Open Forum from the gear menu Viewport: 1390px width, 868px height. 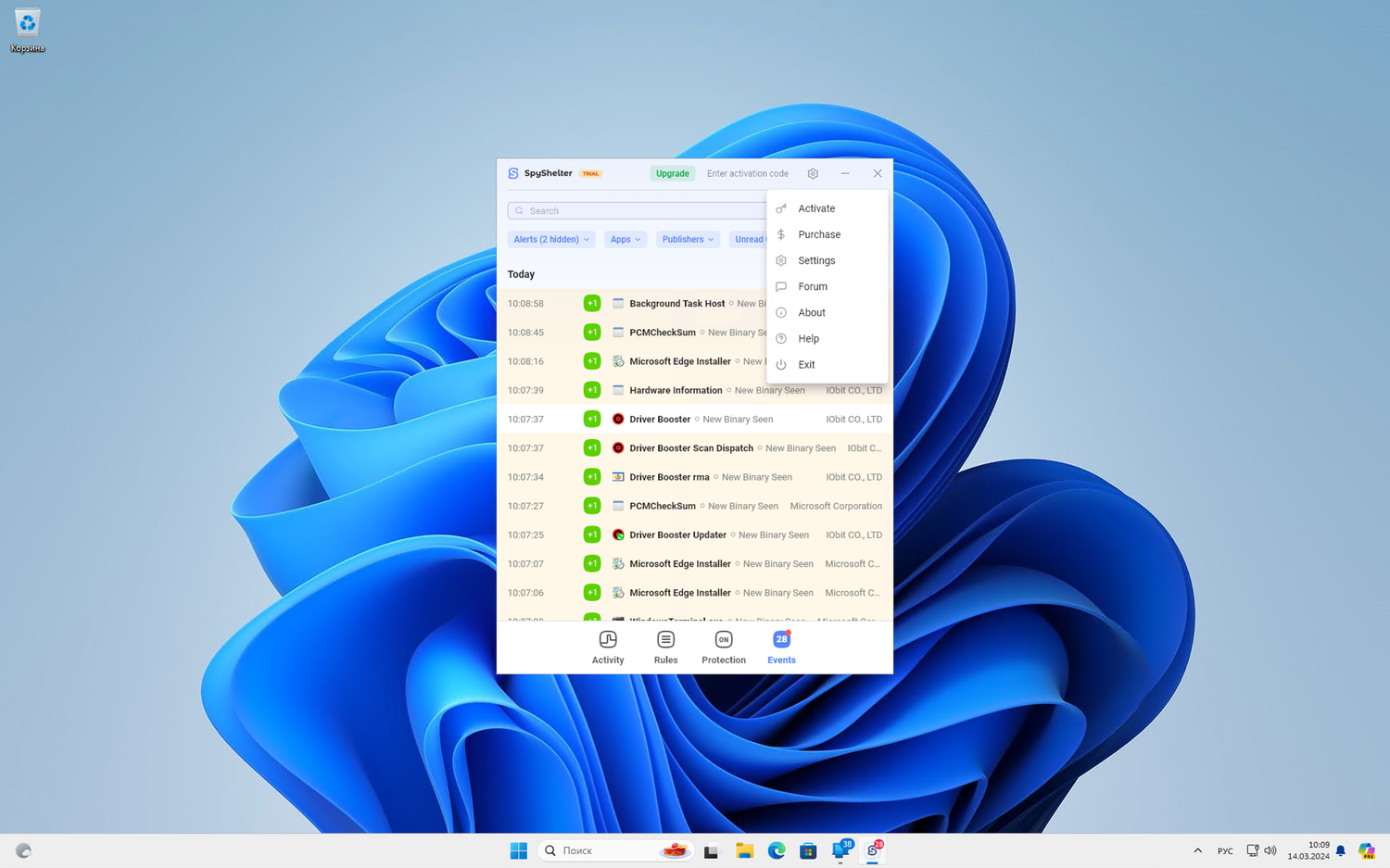click(827, 286)
